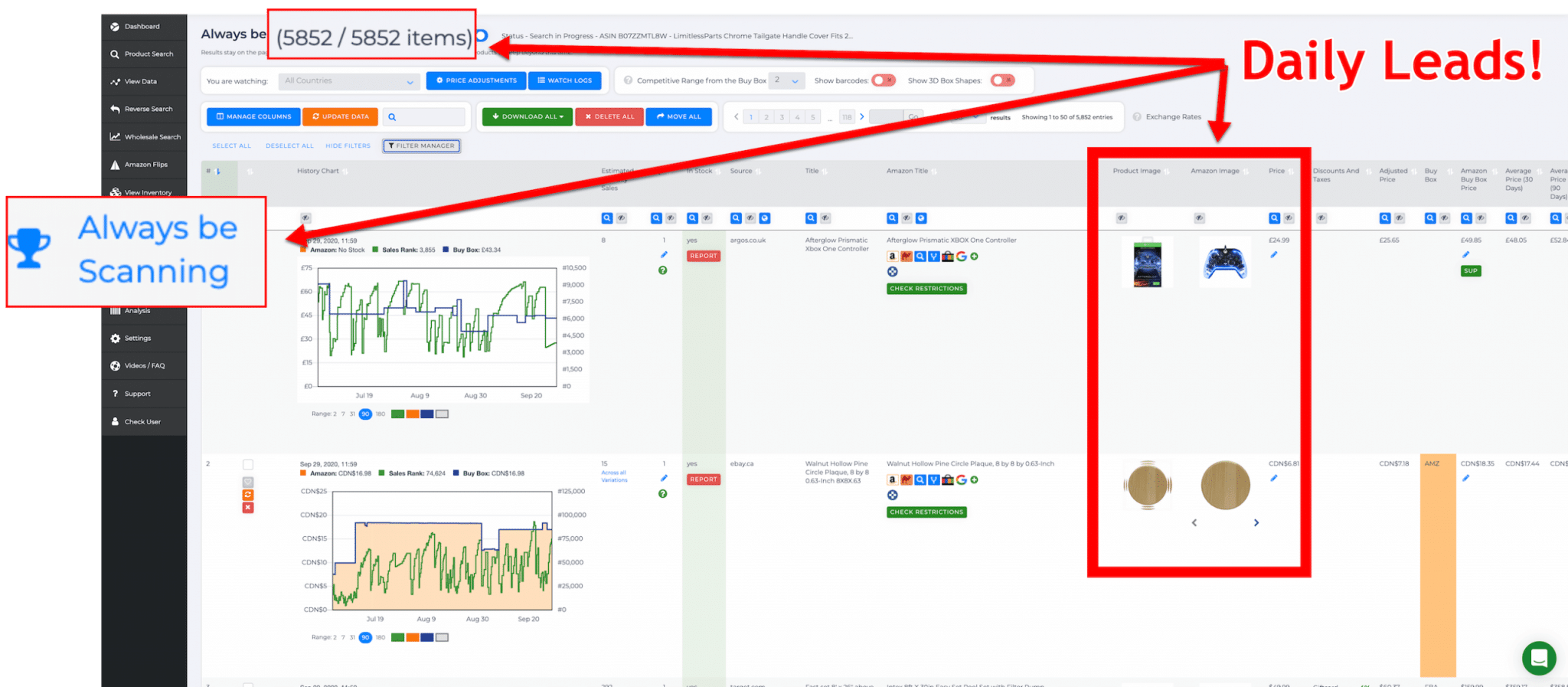Sort by the History Chart column
The width and height of the screenshot is (1568, 687).
tap(345, 172)
